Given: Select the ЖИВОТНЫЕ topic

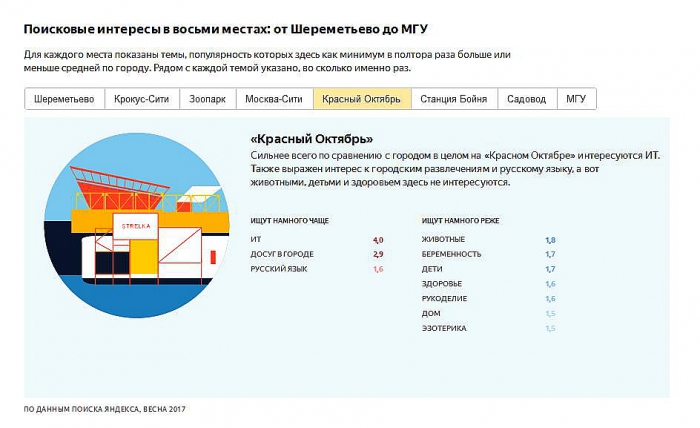Looking at the screenshot, I should (443, 239).
